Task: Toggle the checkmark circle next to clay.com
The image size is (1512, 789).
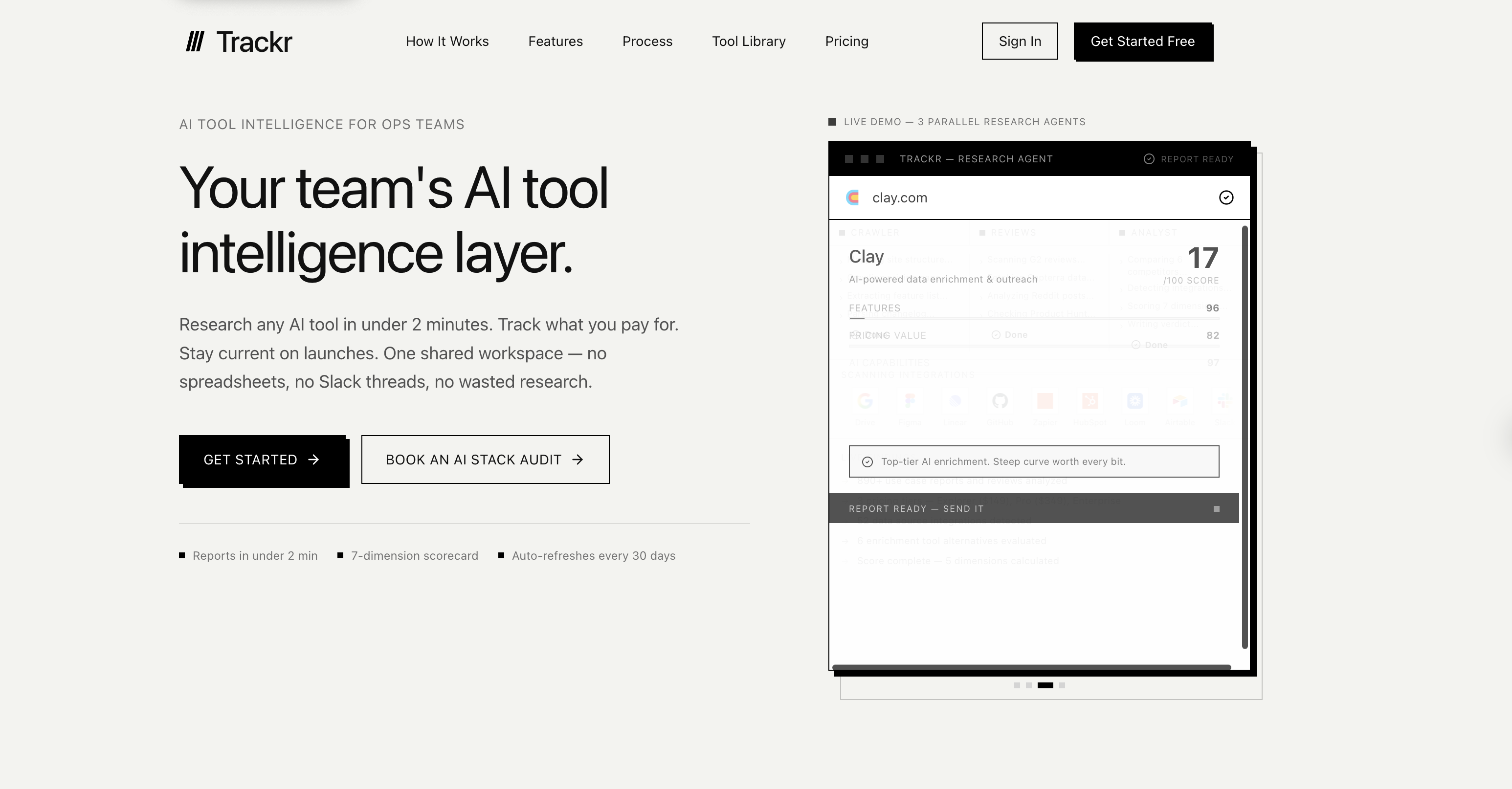Action: pyautogui.click(x=1225, y=198)
